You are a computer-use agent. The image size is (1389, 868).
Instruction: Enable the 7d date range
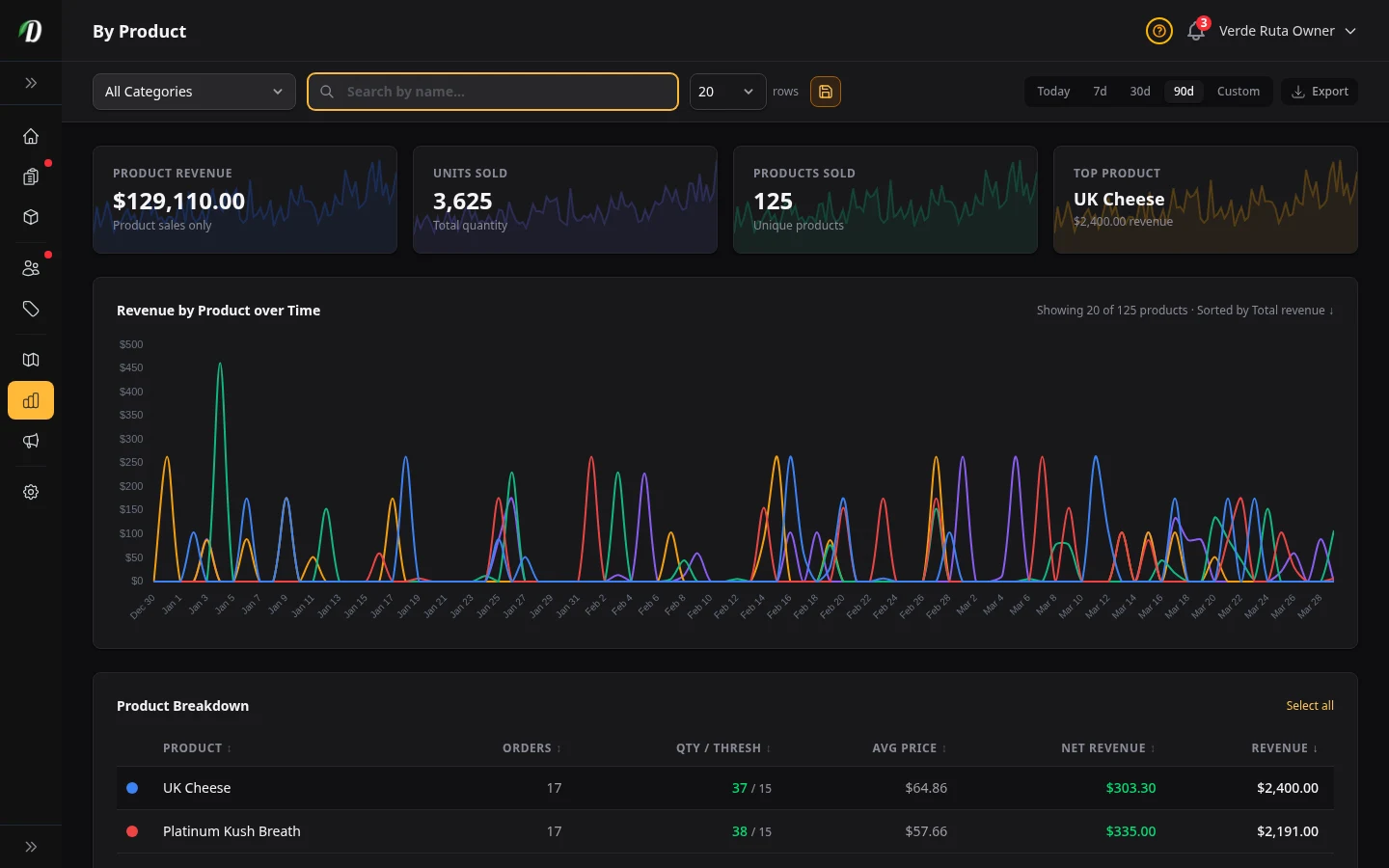click(1100, 91)
